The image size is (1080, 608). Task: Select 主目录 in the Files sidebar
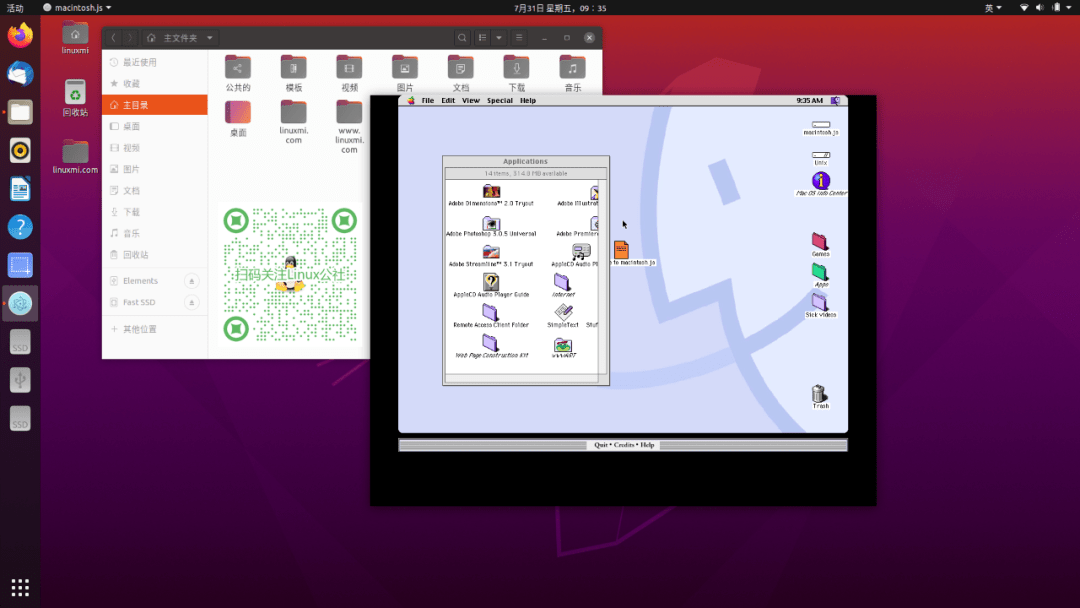point(155,105)
